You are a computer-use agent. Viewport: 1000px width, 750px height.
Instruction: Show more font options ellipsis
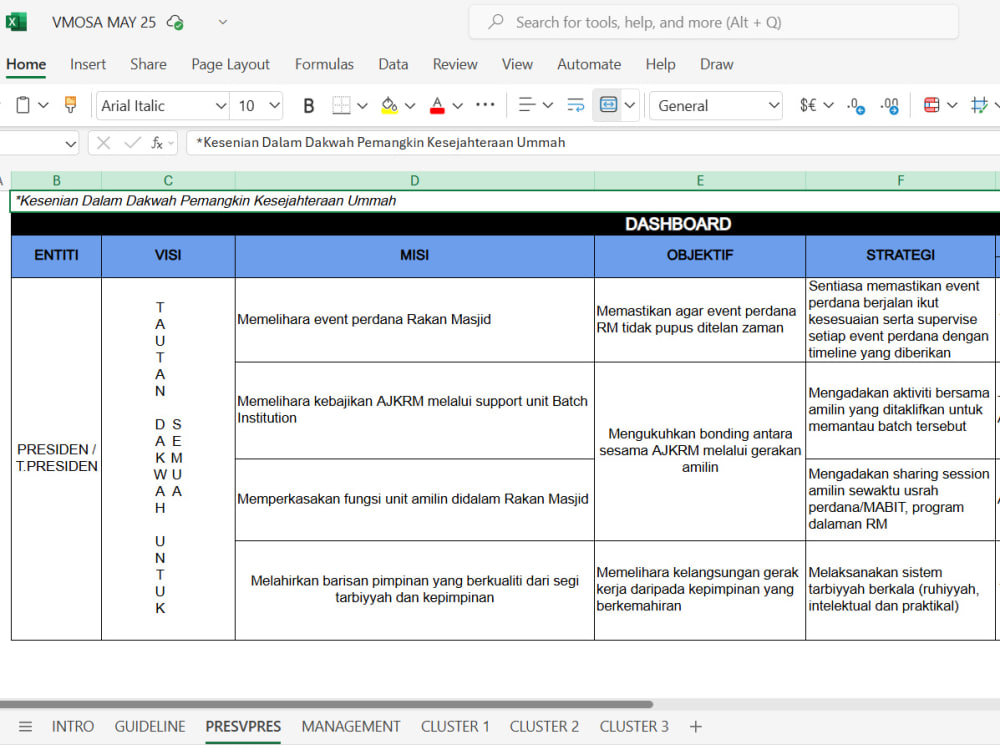pyautogui.click(x=485, y=105)
